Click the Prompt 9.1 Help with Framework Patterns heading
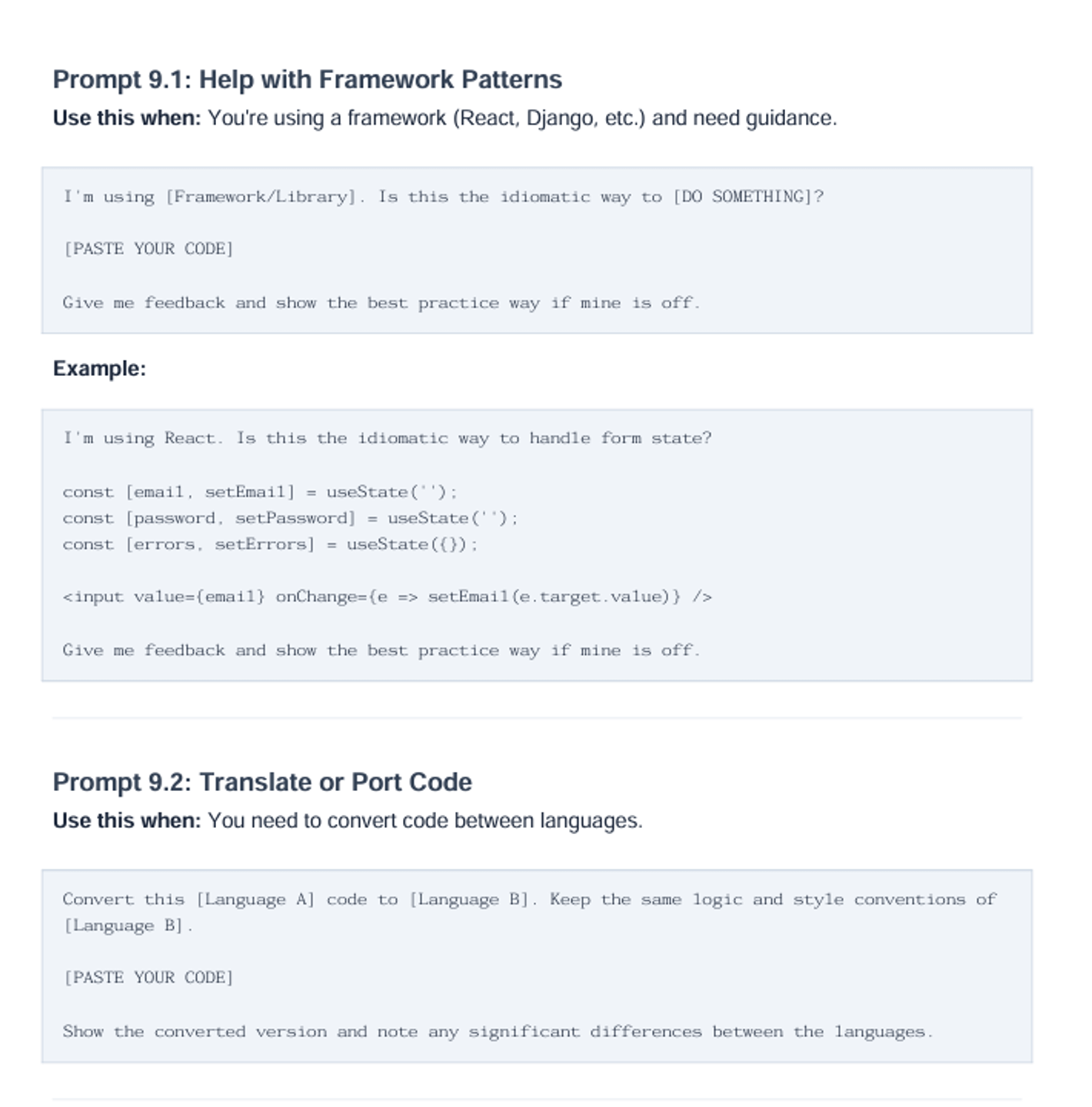 click(x=307, y=80)
